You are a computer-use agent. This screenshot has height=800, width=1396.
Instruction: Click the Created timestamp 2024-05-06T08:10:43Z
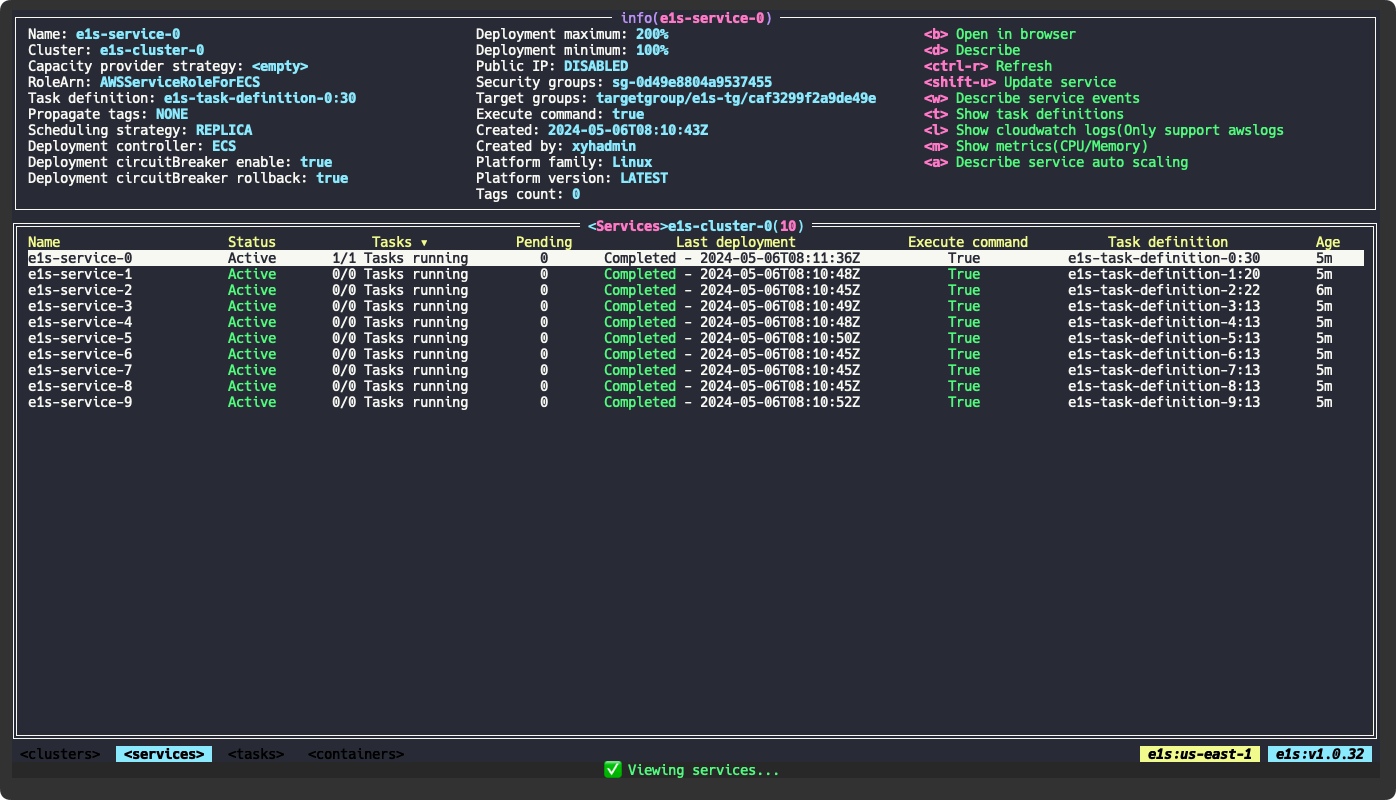pos(628,130)
